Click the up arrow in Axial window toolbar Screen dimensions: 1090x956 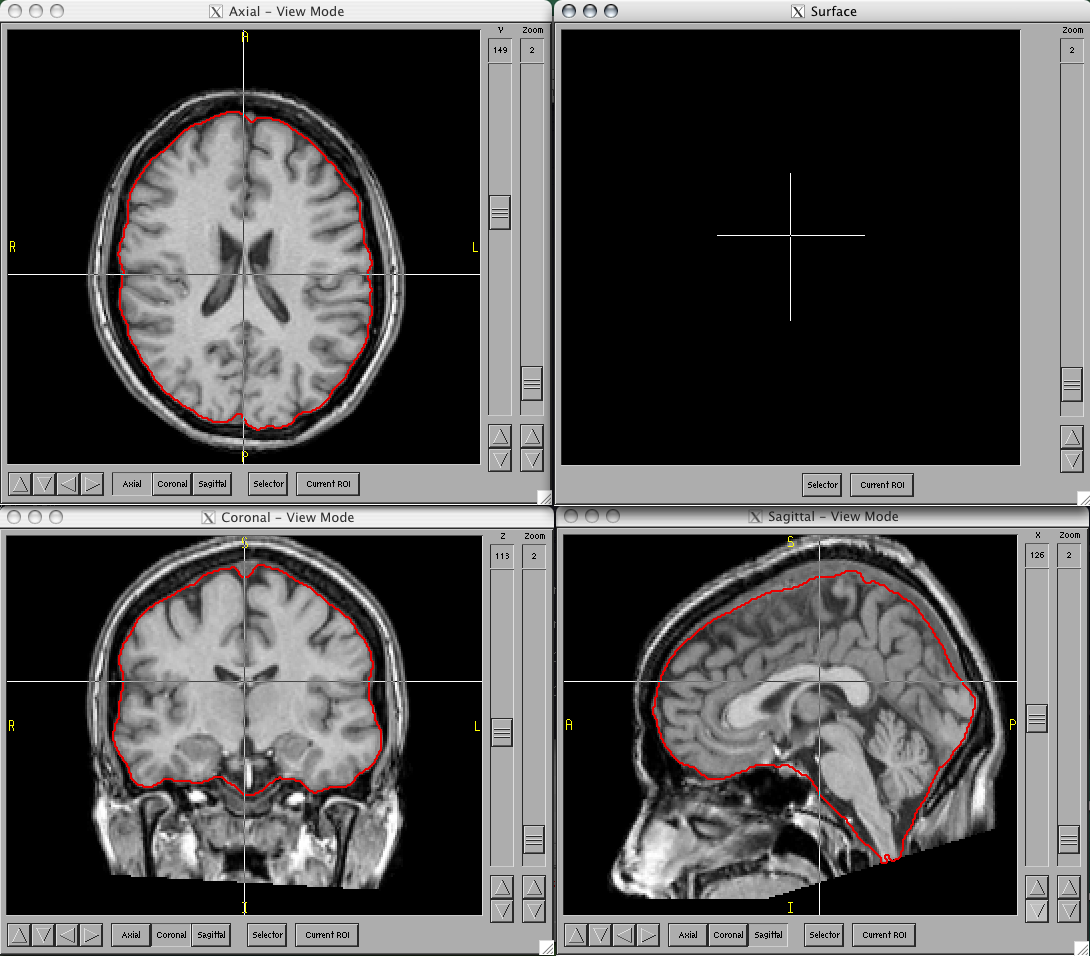[x=19, y=484]
